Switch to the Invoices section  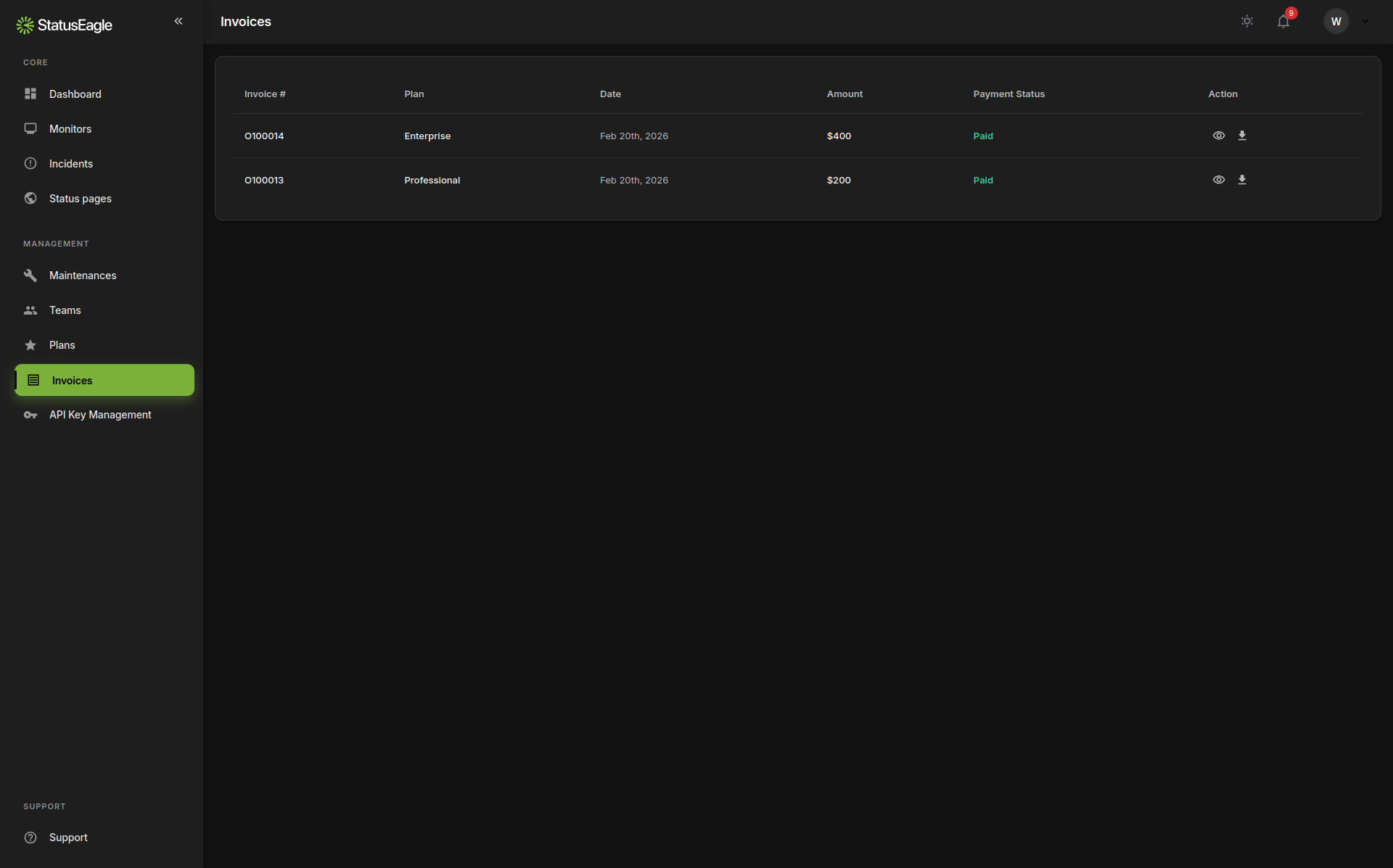point(71,380)
